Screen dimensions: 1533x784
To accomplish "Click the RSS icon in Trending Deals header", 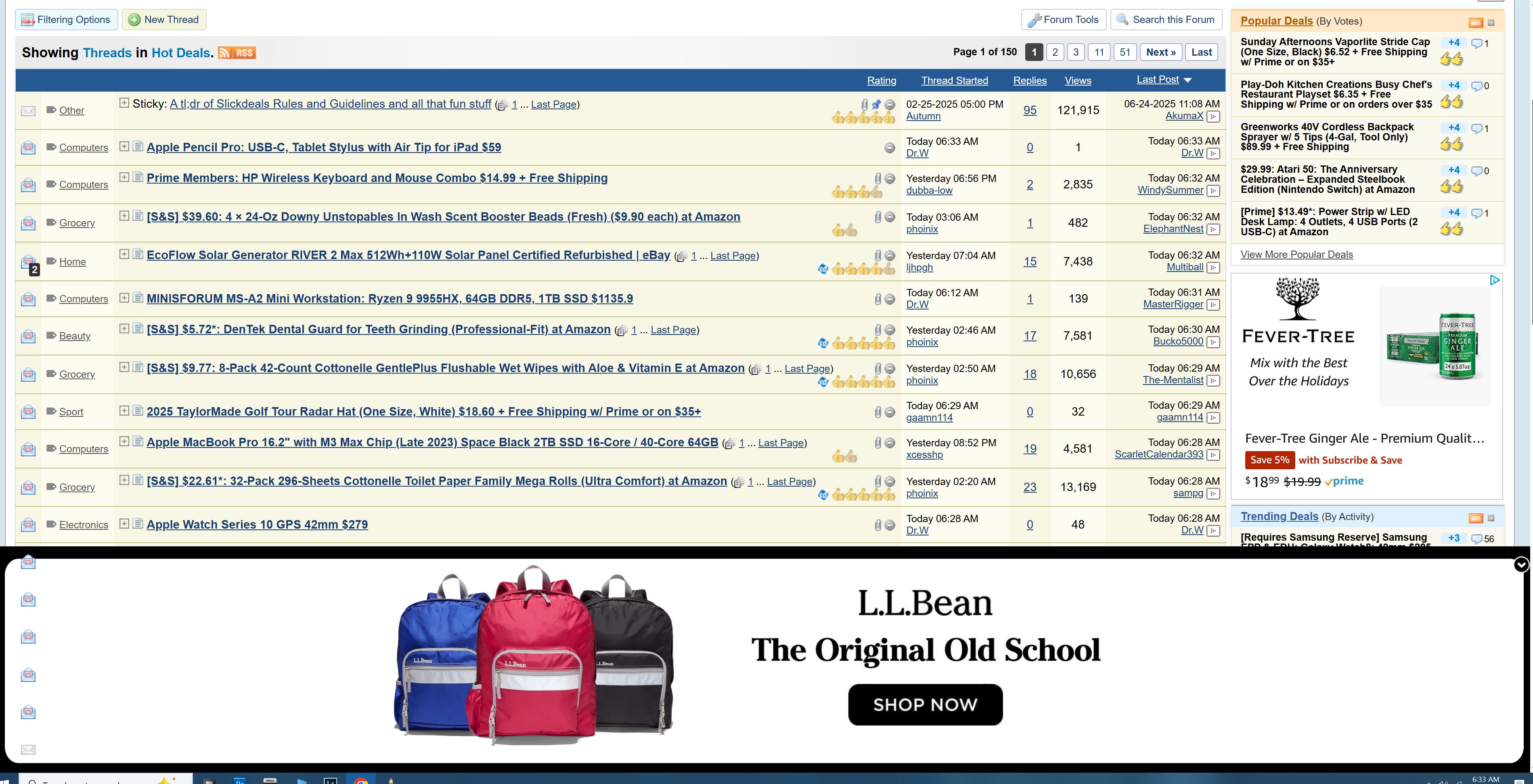I will pyautogui.click(x=1475, y=518).
